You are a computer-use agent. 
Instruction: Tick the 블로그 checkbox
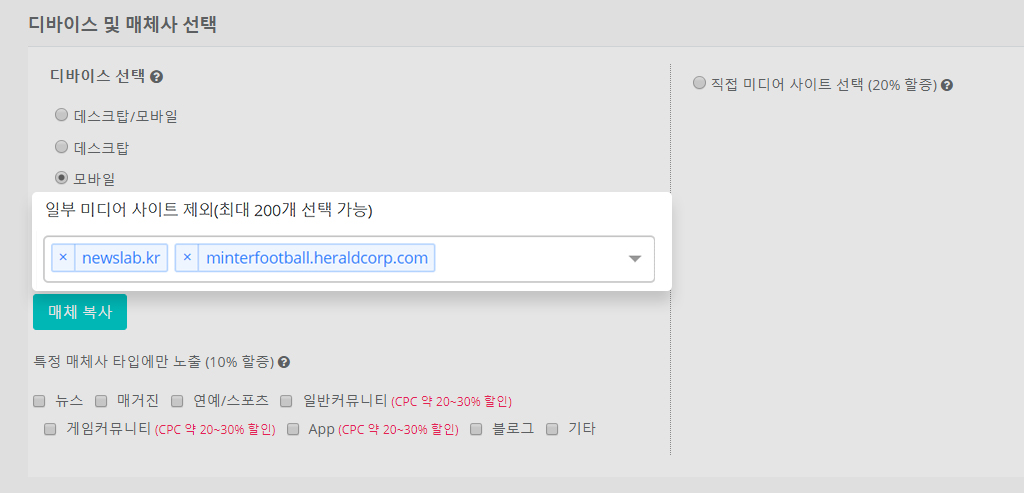[476, 429]
